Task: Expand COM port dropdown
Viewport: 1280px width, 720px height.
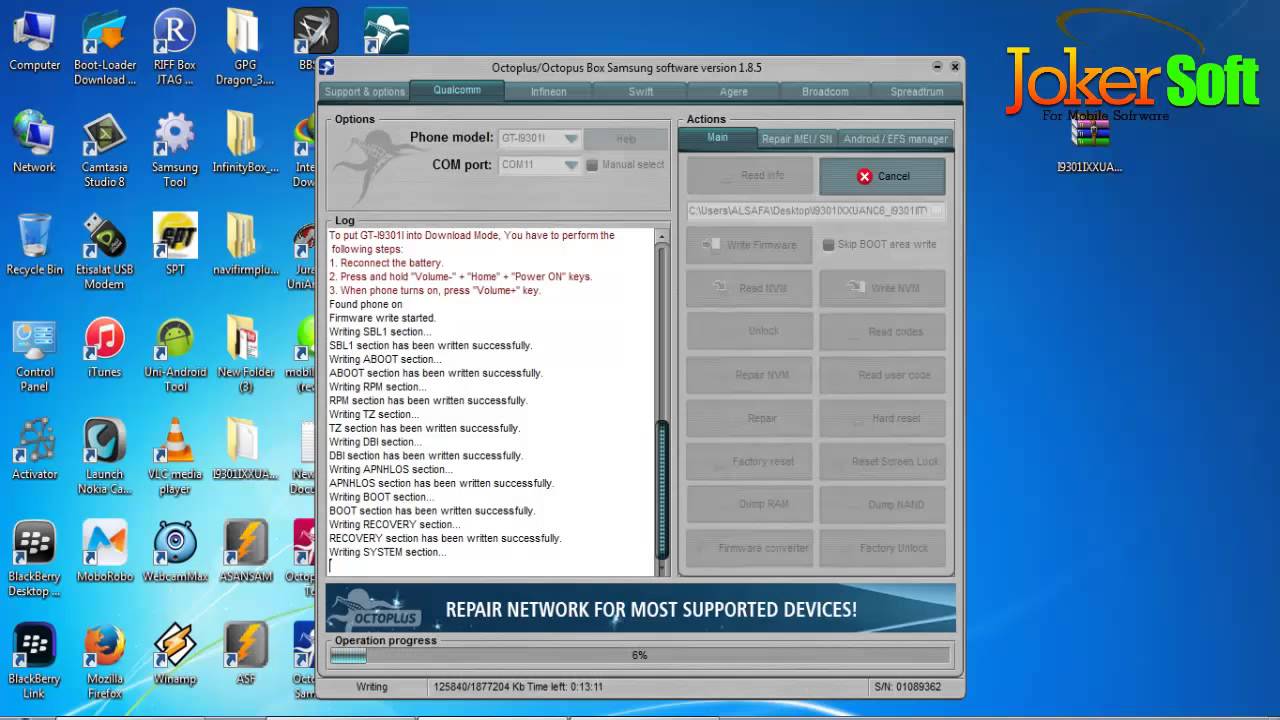Action: click(571, 165)
